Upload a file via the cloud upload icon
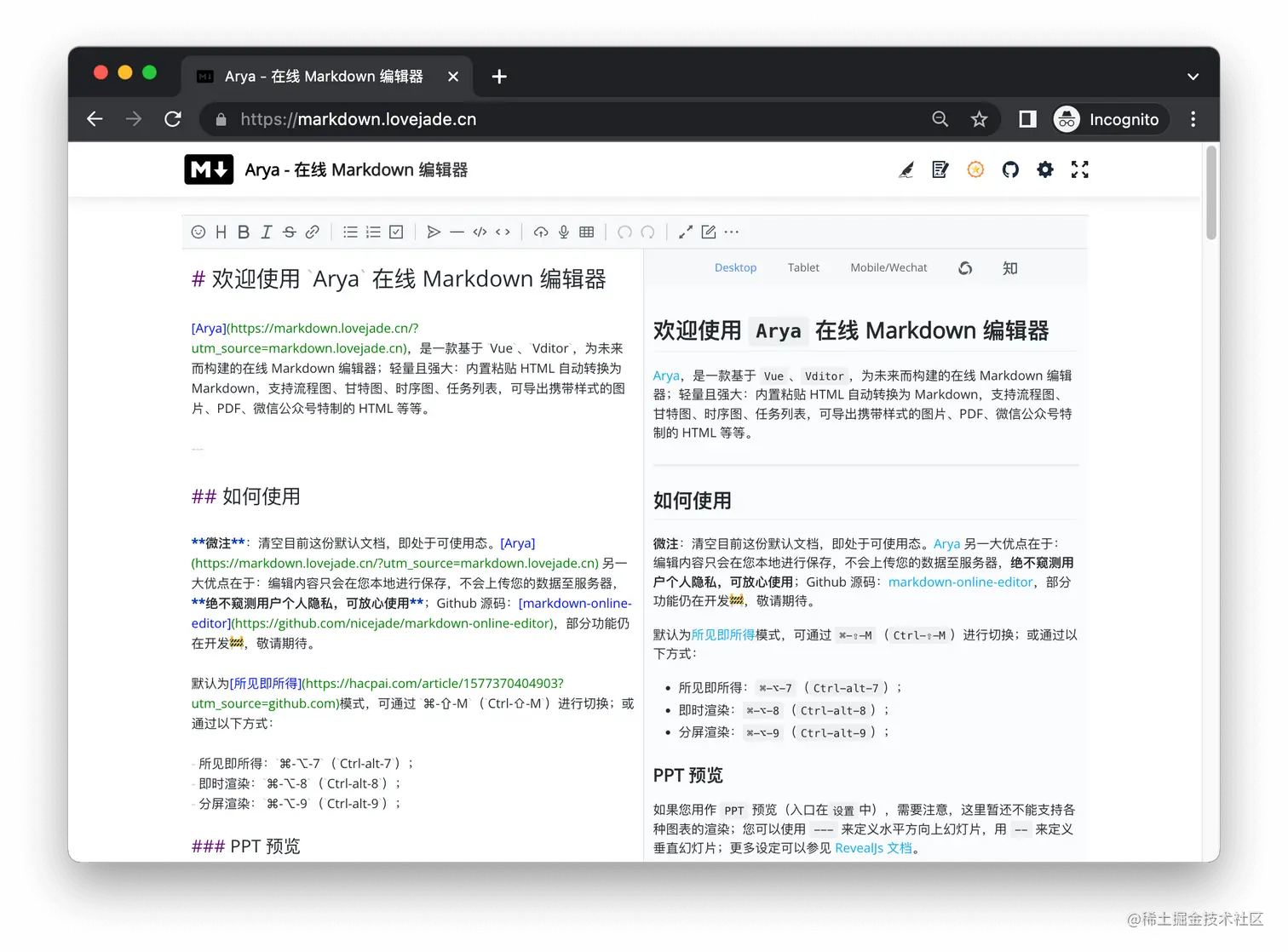This screenshot has width=1288, height=952. (x=541, y=232)
